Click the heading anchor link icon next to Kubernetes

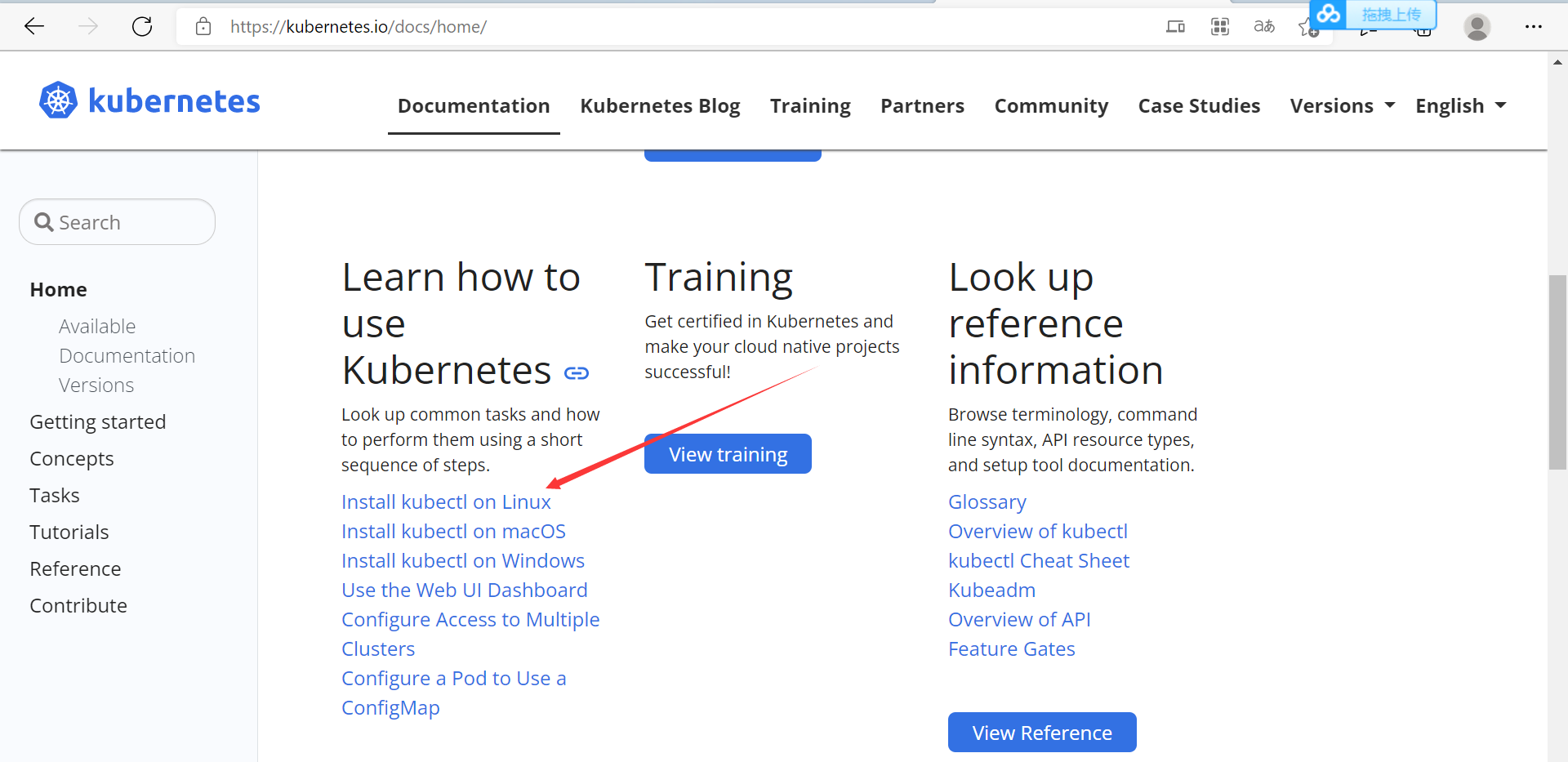[x=577, y=373]
